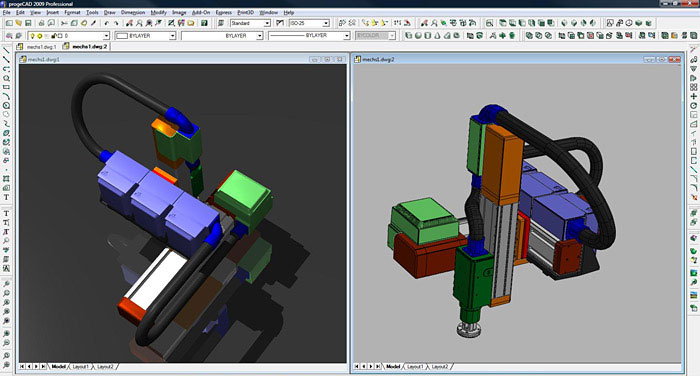Click the sphere solid icon in the toolbar
Screen dimensions: 700x376
coord(418,35)
